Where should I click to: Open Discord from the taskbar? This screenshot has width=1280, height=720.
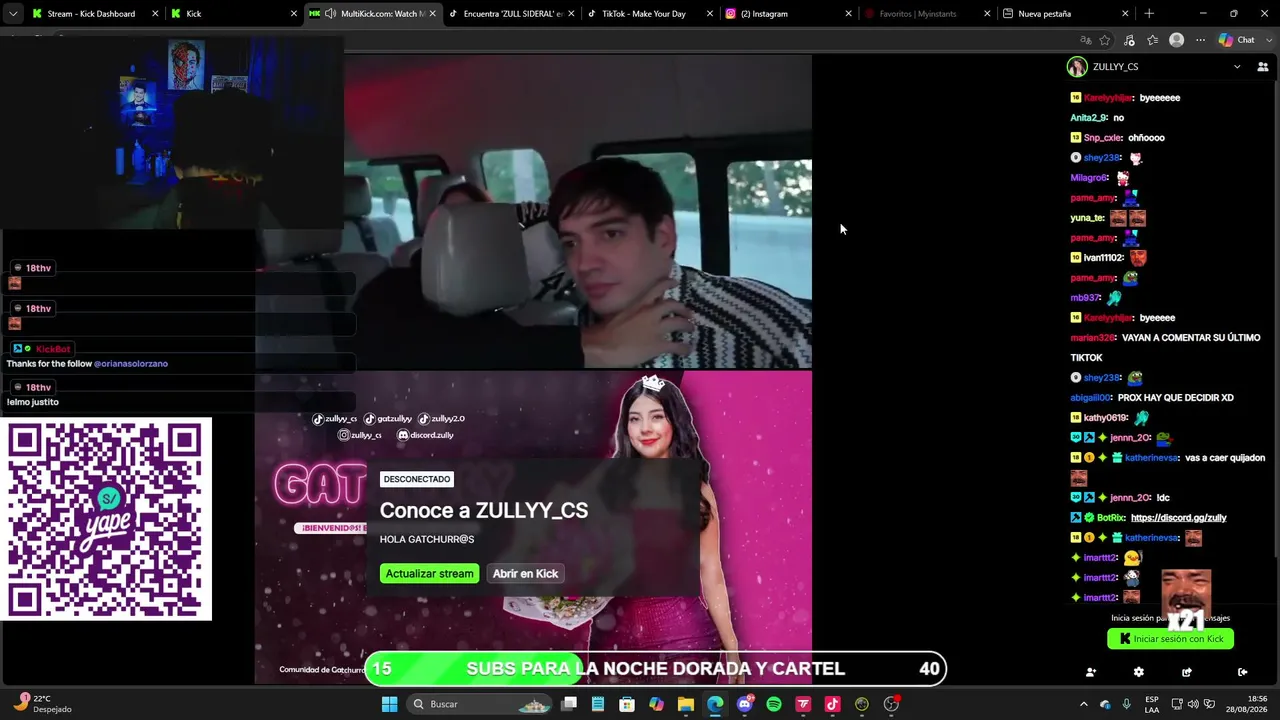(745, 704)
